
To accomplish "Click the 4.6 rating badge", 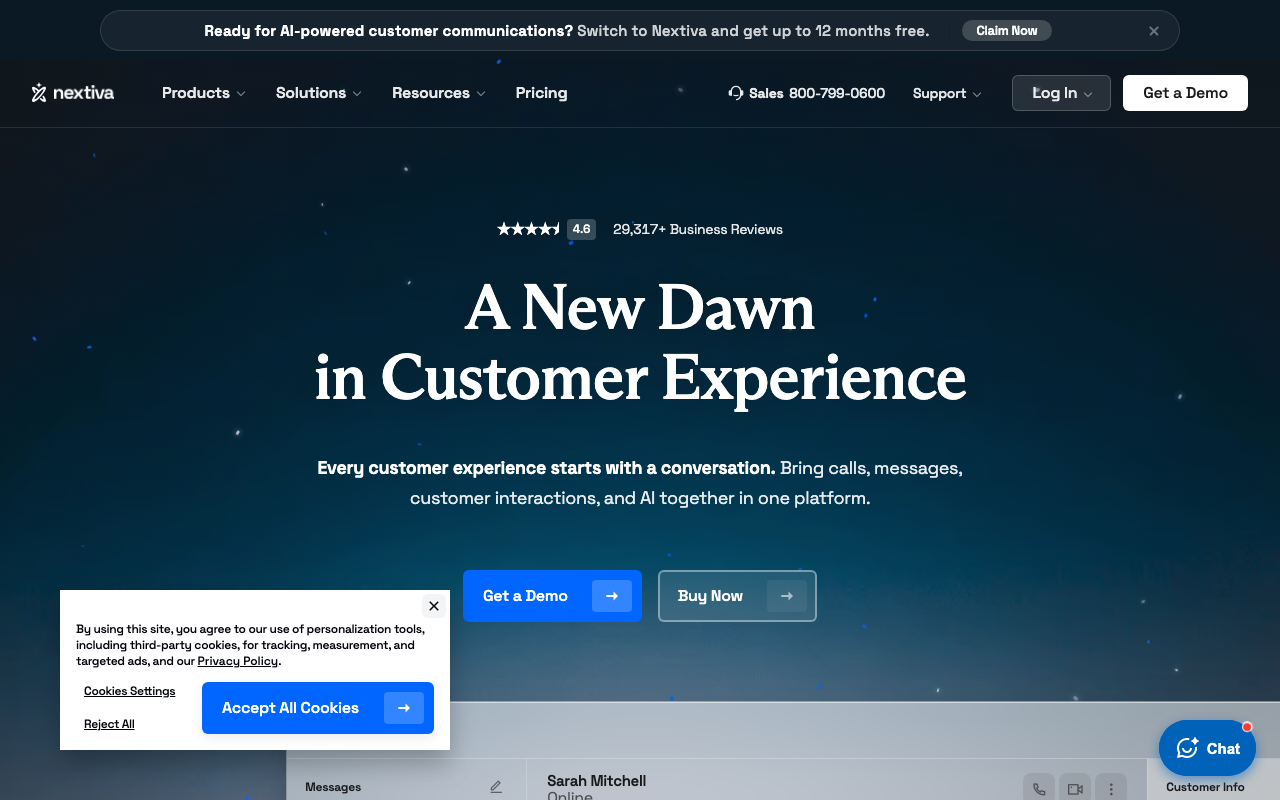I will [581, 229].
